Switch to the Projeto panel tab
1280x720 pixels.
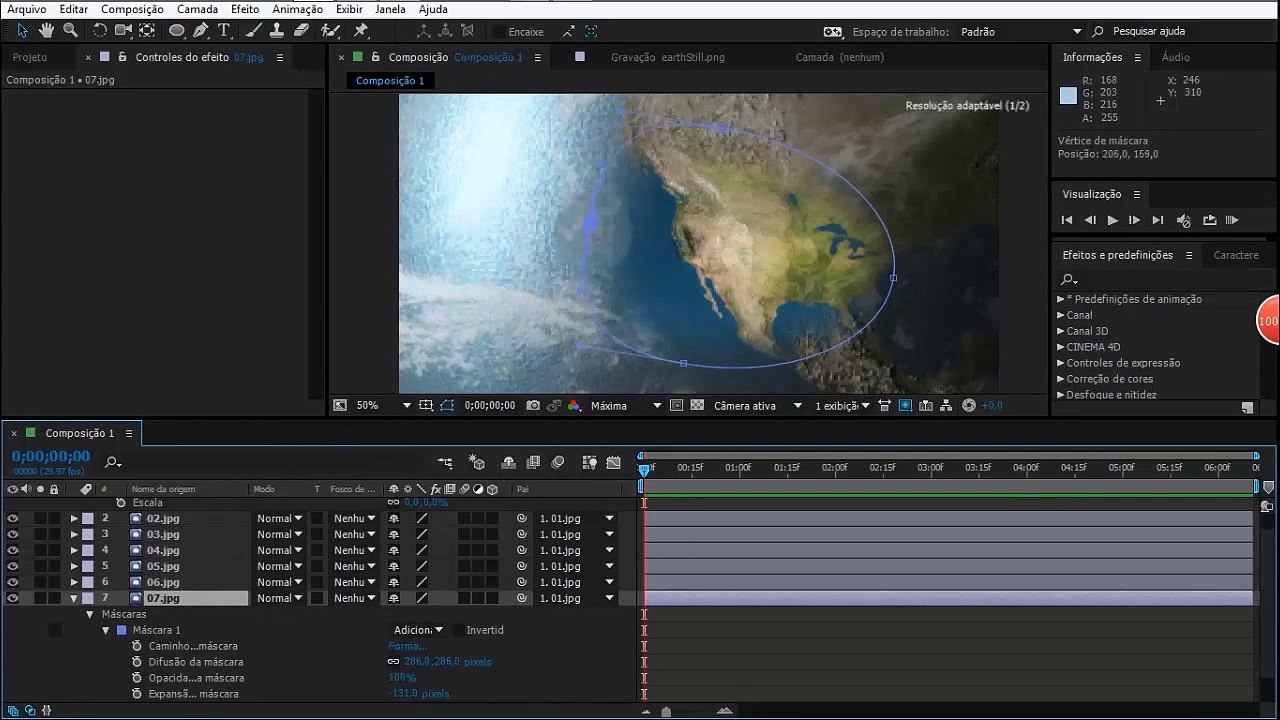point(30,58)
